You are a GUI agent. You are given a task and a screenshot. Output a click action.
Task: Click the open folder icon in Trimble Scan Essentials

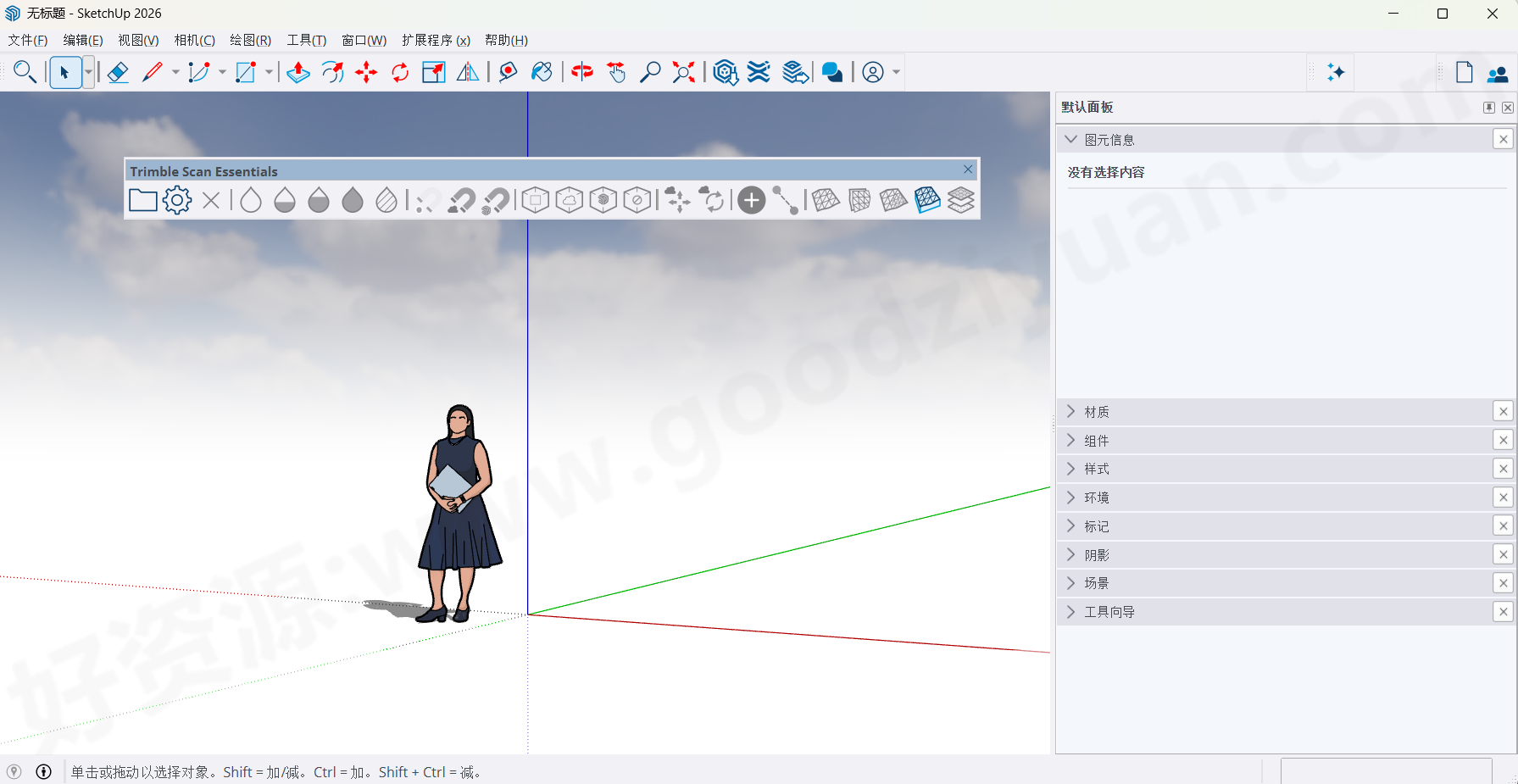click(x=142, y=200)
